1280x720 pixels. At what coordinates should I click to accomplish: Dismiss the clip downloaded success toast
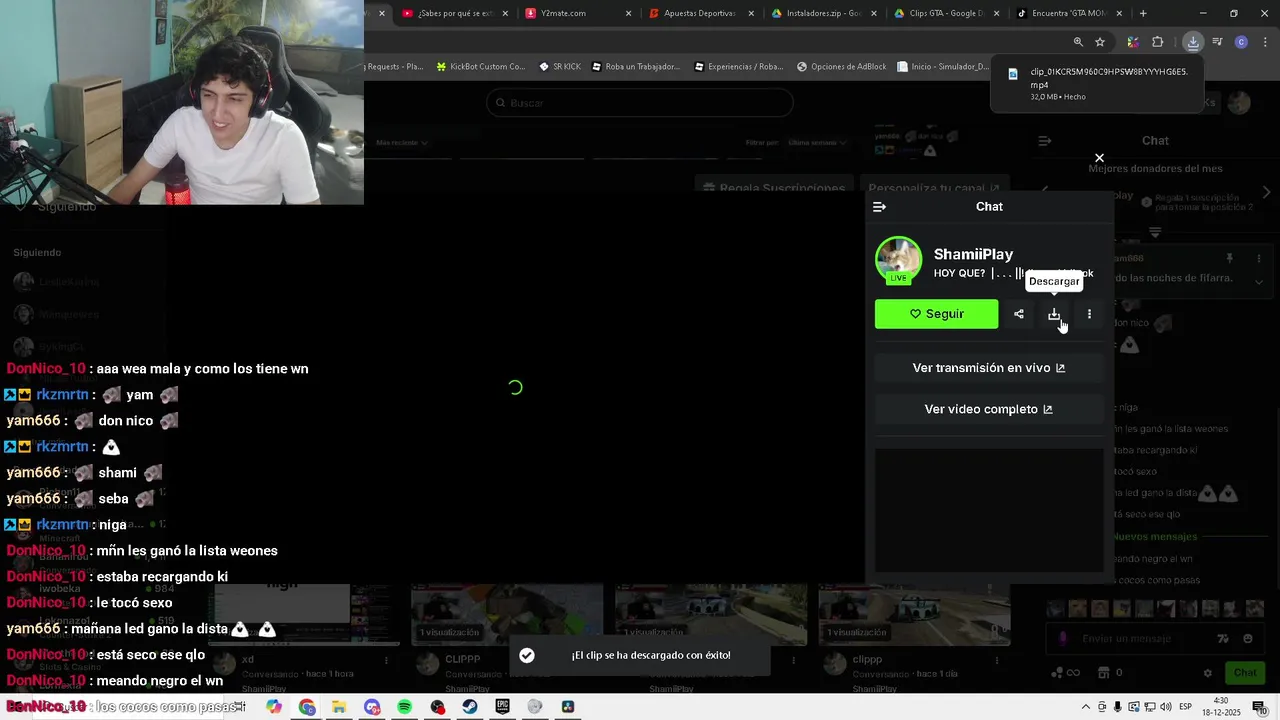click(640, 655)
